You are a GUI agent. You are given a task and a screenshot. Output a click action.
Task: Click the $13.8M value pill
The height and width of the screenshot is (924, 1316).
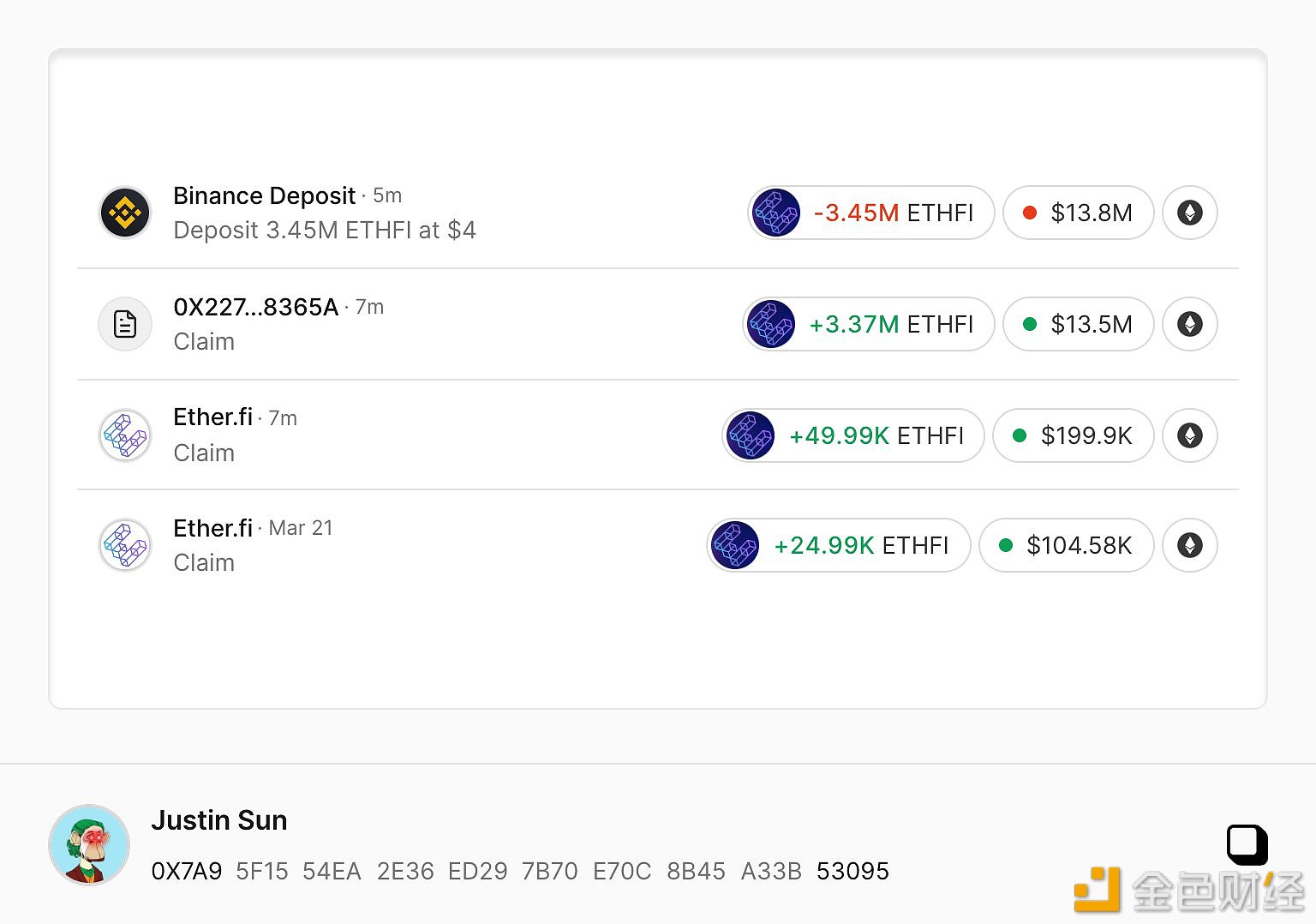click(1078, 213)
